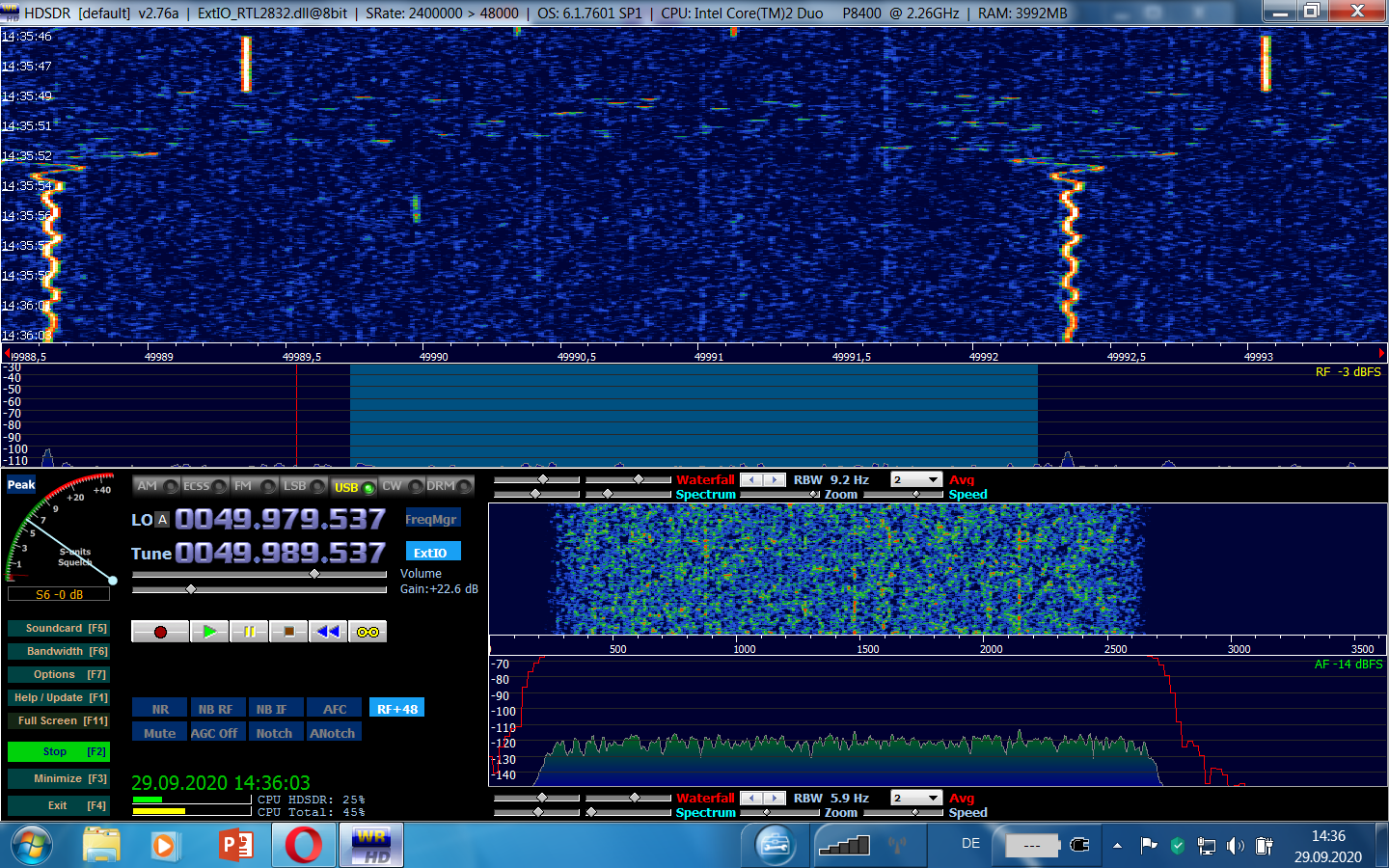Pause playback with the yellow pause button

pyautogui.click(x=249, y=632)
